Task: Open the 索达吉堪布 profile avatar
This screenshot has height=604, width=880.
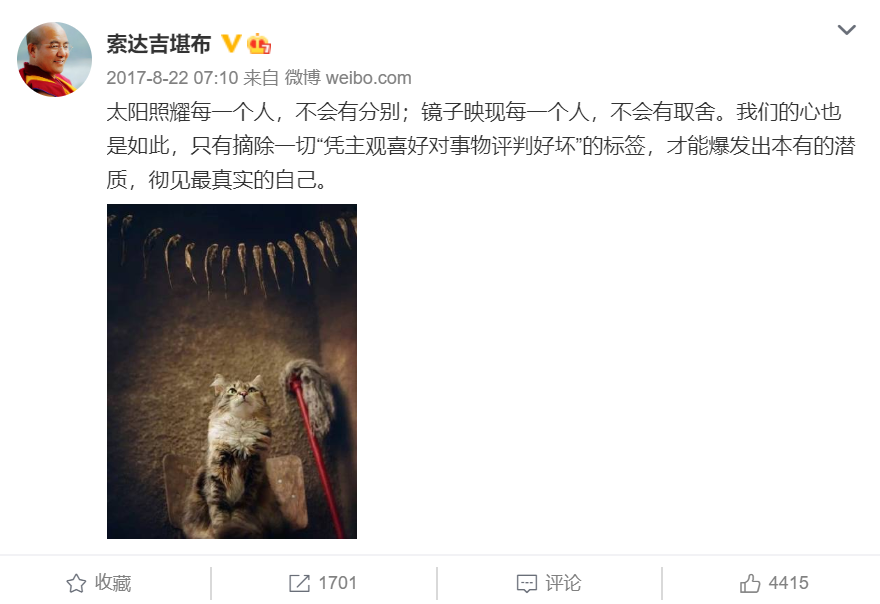Action: coord(54,60)
